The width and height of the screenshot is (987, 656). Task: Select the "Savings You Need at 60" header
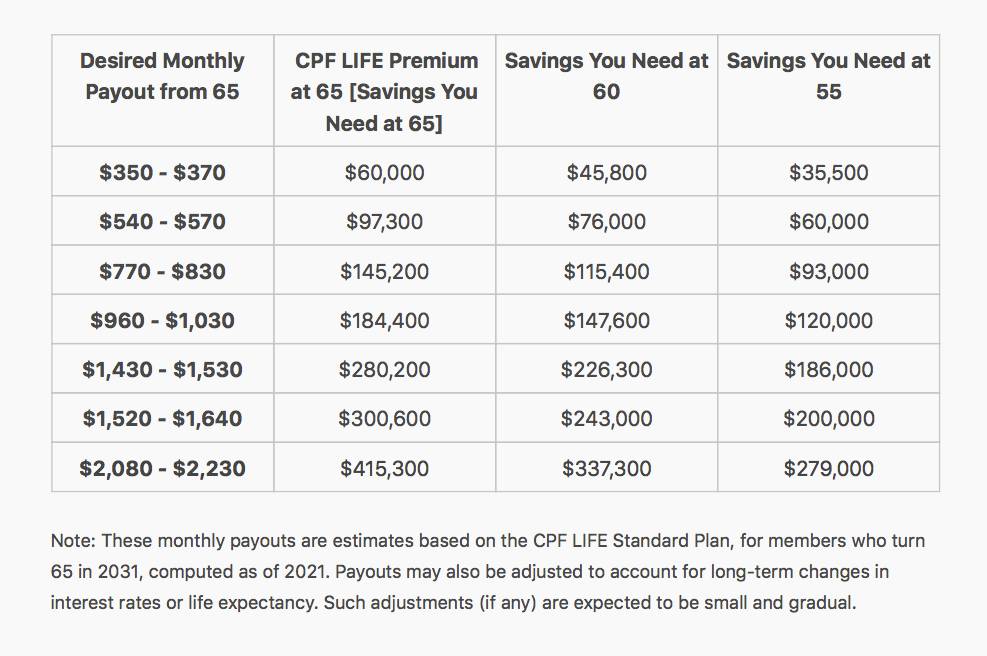[x=606, y=76]
